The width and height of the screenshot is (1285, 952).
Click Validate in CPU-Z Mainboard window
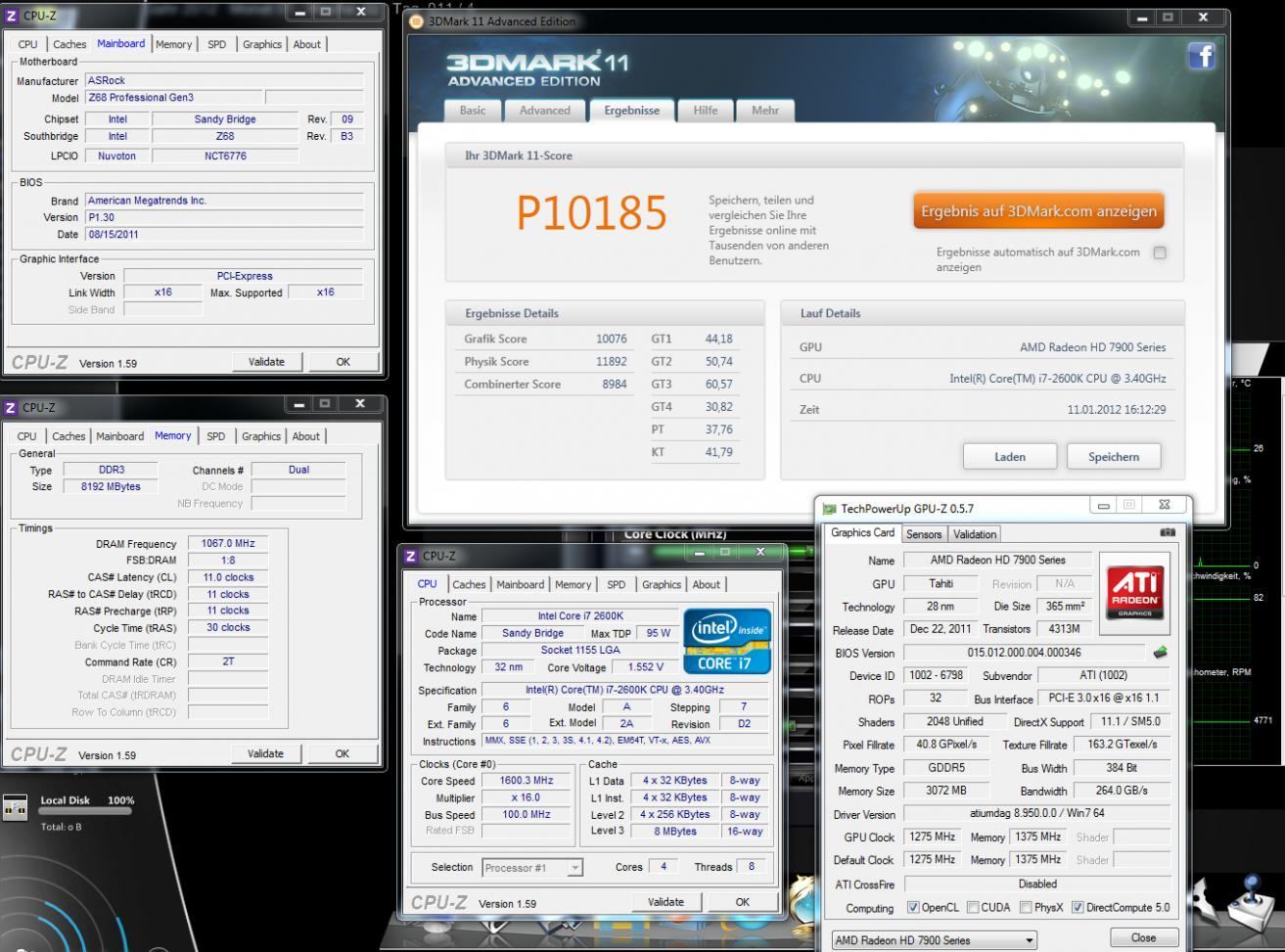266,362
